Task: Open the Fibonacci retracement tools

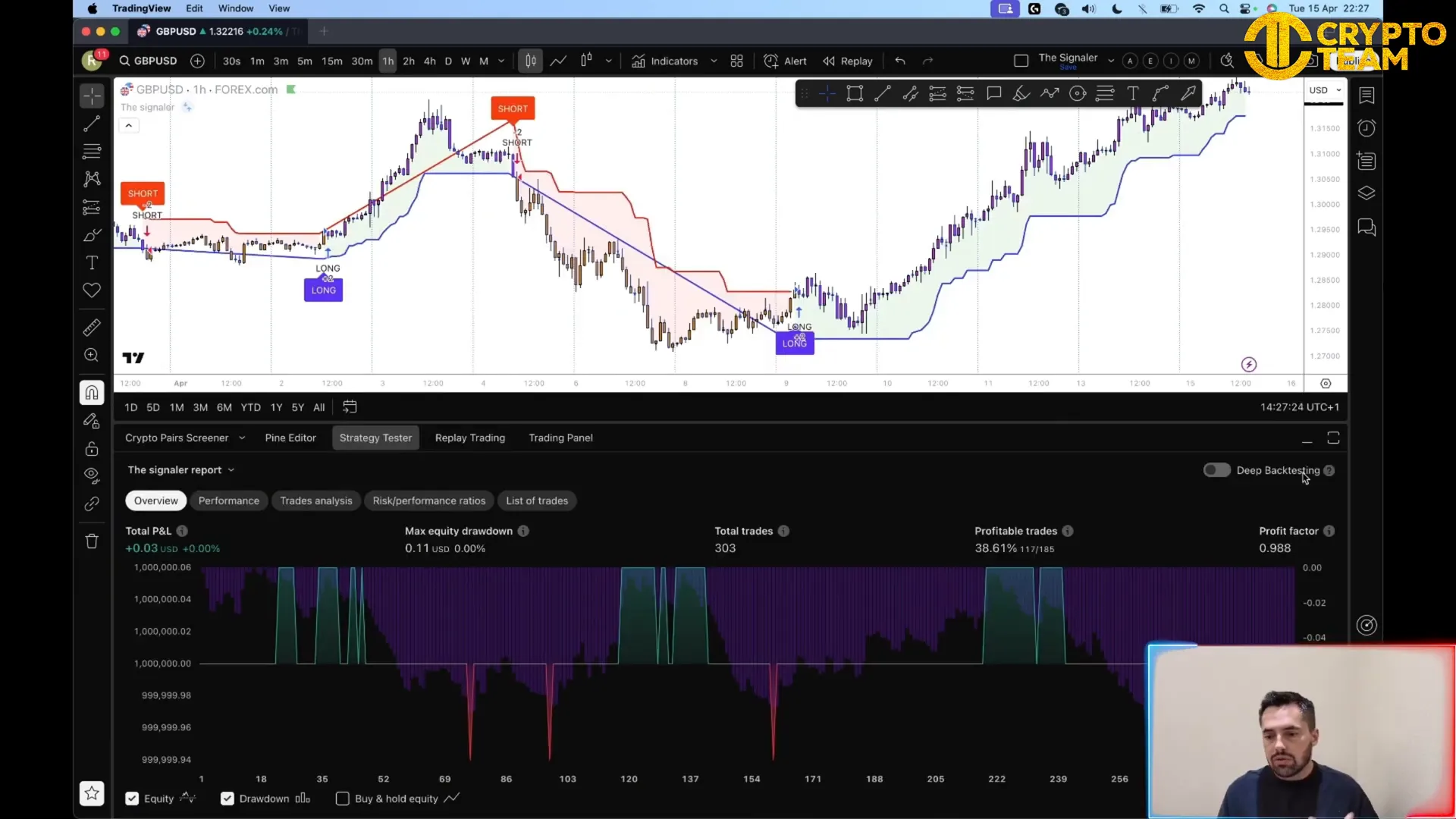Action: [x=92, y=151]
